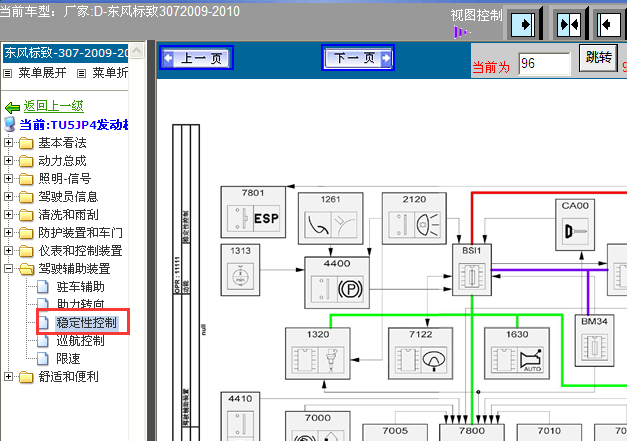
Task: Open the 巡航控制 document
Action: click(80, 341)
